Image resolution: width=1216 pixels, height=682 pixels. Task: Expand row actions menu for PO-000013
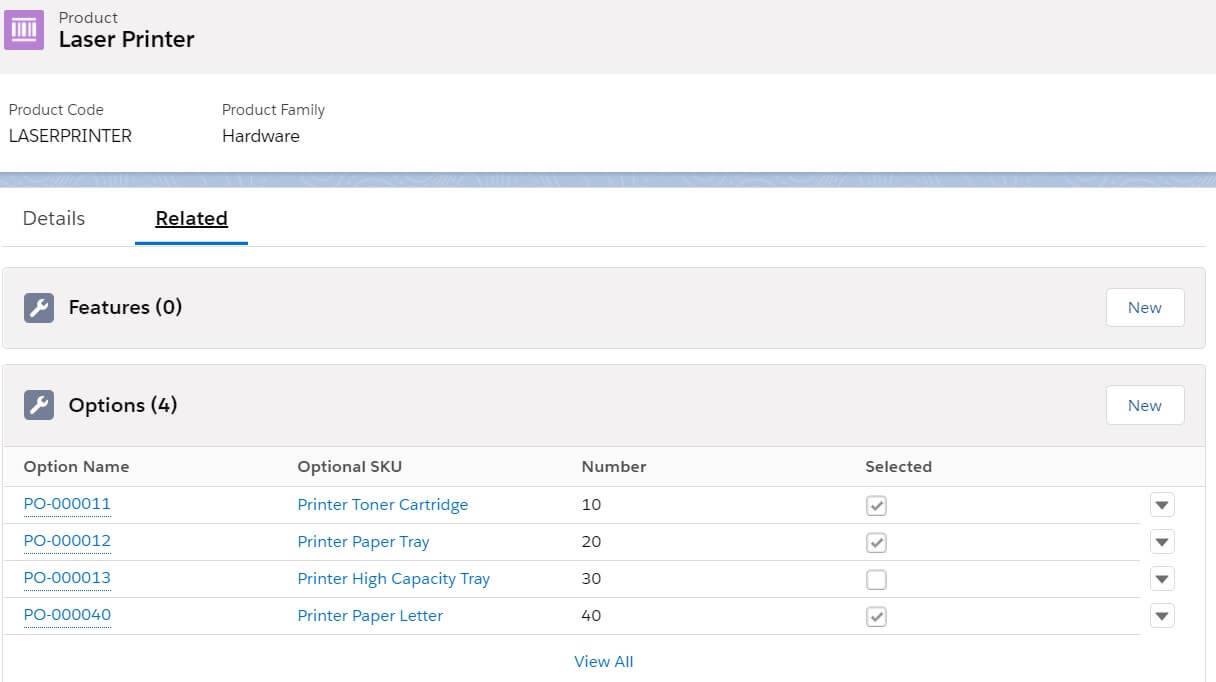point(1161,579)
